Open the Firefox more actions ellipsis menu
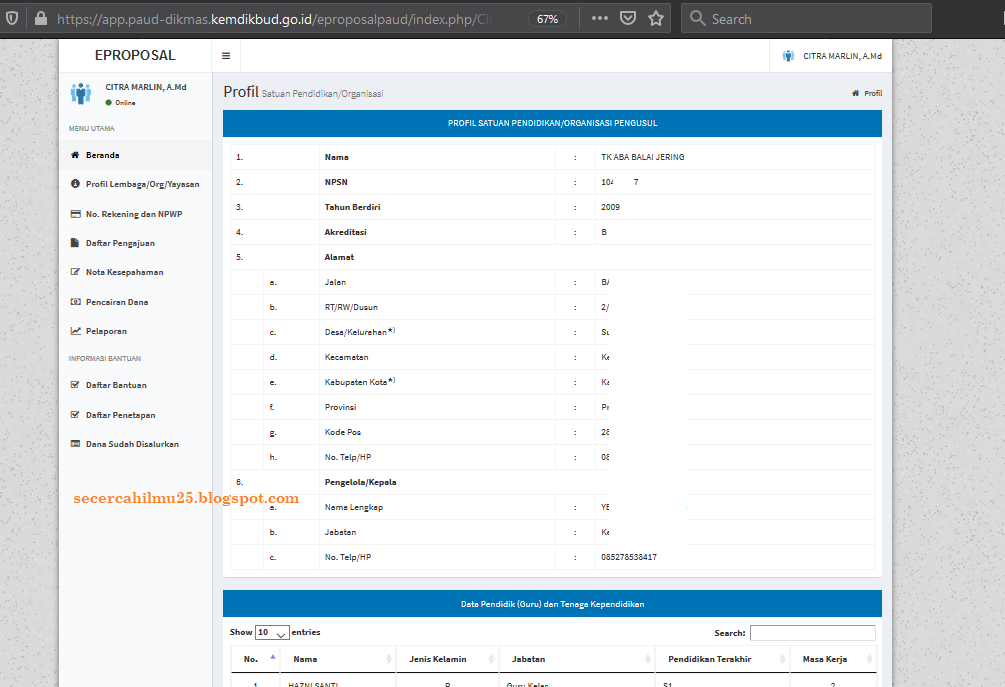Image resolution: width=1005 pixels, height=687 pixels. (599, 18)
